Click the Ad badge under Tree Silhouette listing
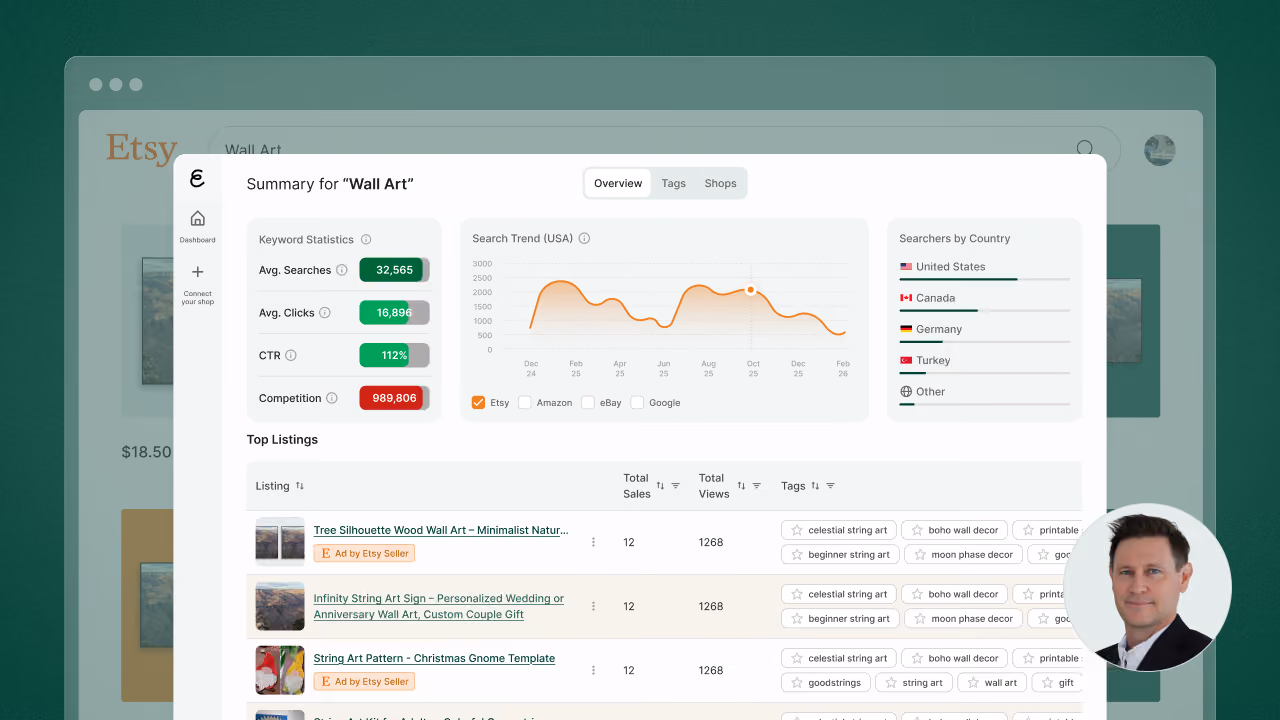The height and width of the screenshot is (720, 1280). (364, 553)
